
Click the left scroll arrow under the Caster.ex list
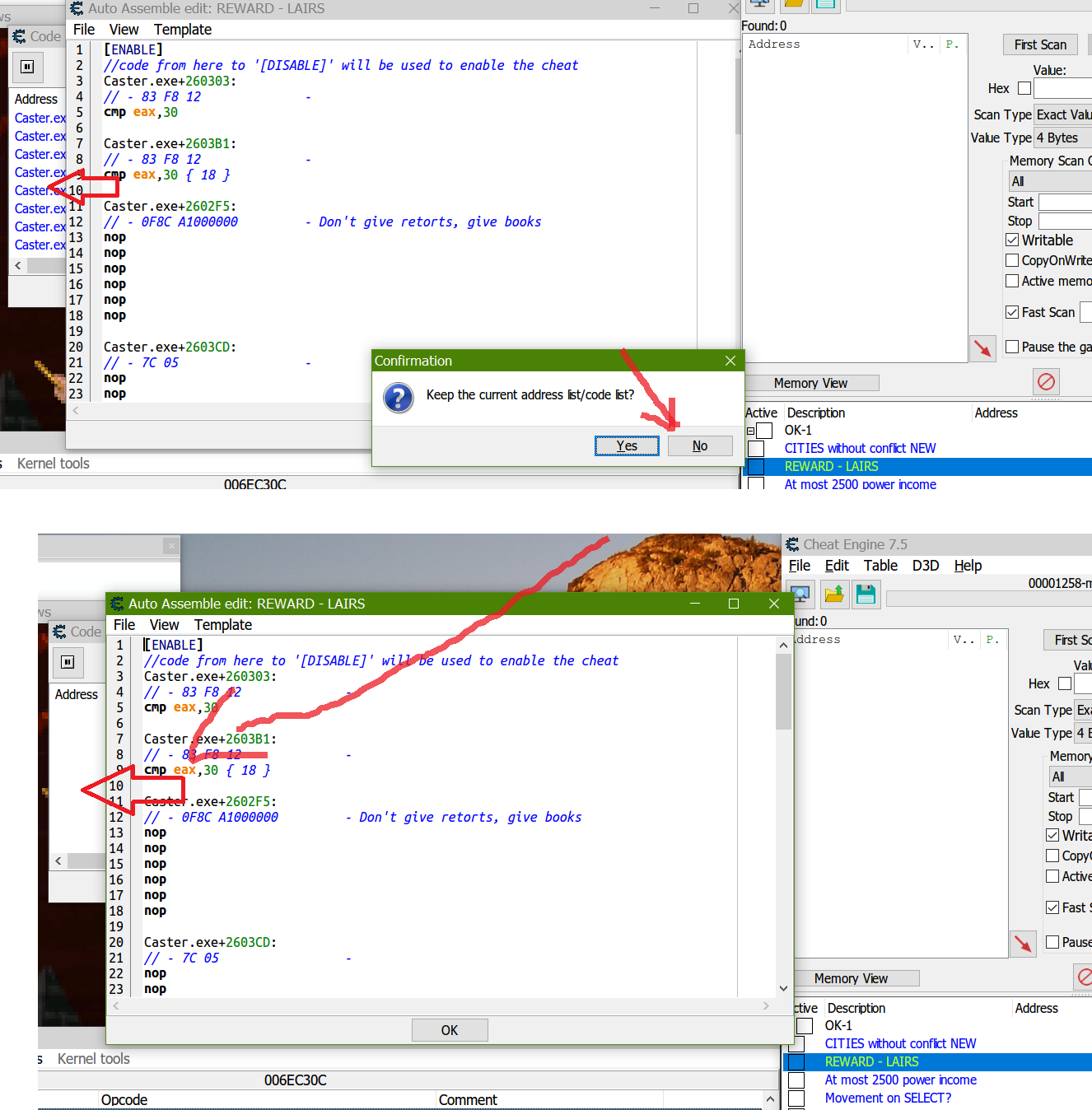click(18, 265)
